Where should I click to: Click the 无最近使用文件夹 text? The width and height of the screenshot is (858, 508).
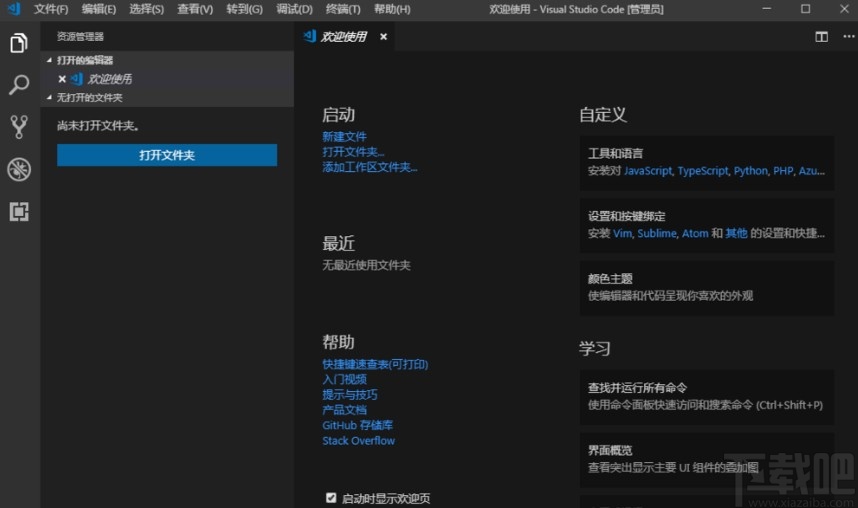click(x=366, y=265)
